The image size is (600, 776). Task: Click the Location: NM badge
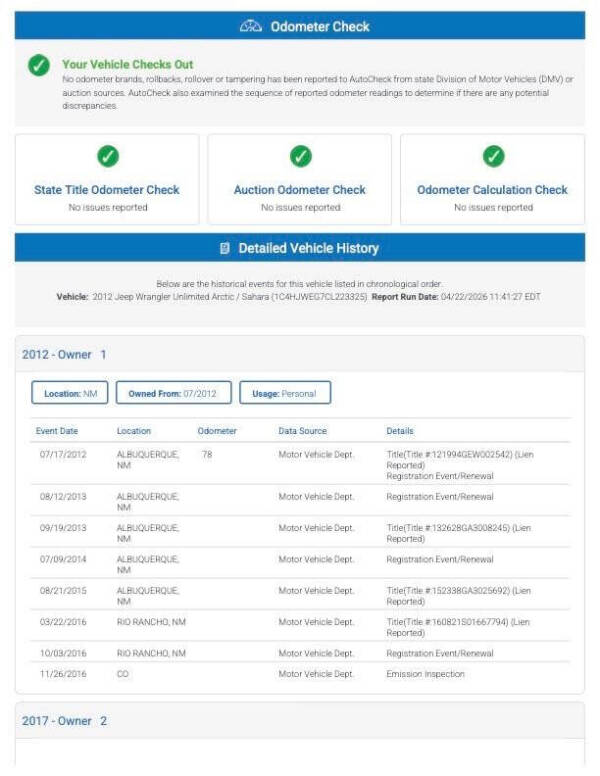[70, 393]
